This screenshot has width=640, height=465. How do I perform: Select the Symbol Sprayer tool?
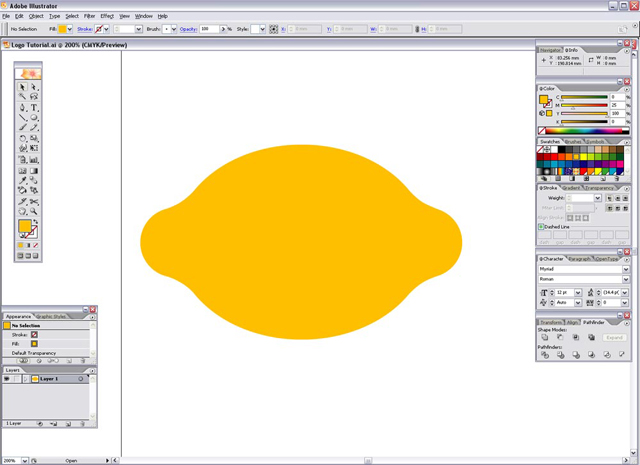click(x=22, y=160)
